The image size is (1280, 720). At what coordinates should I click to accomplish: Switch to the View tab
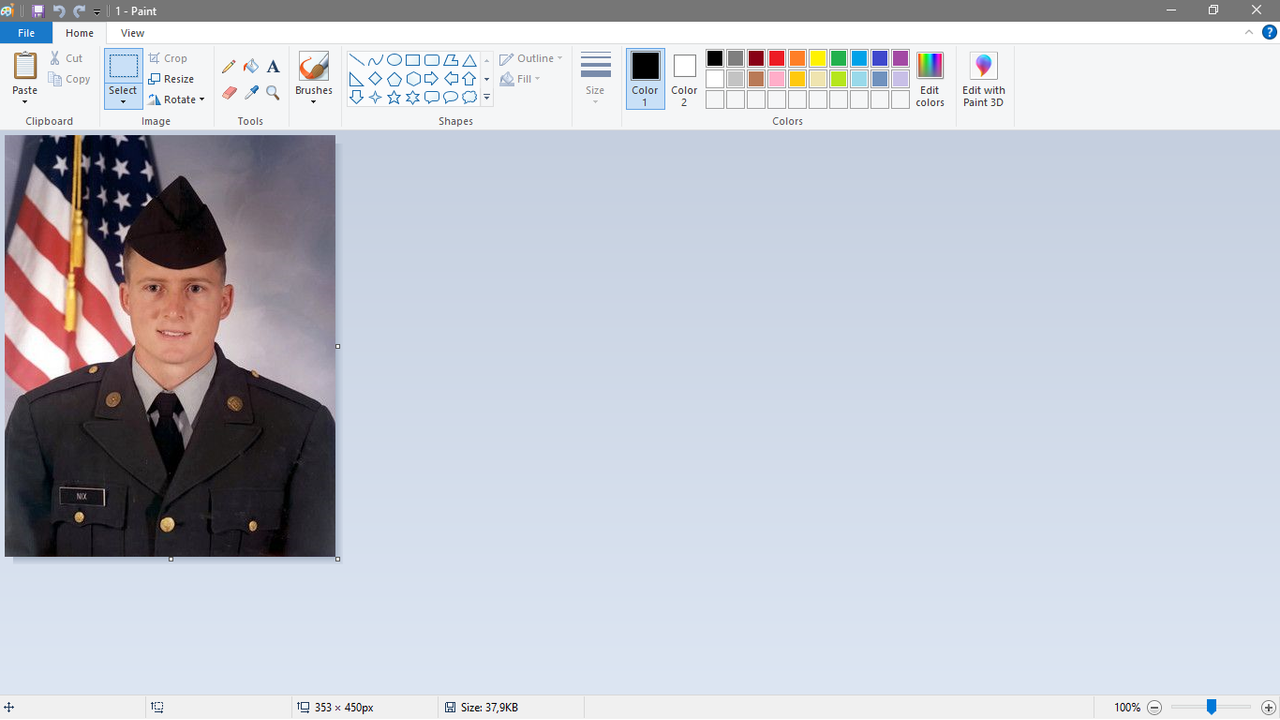click(x=132, y=33)
